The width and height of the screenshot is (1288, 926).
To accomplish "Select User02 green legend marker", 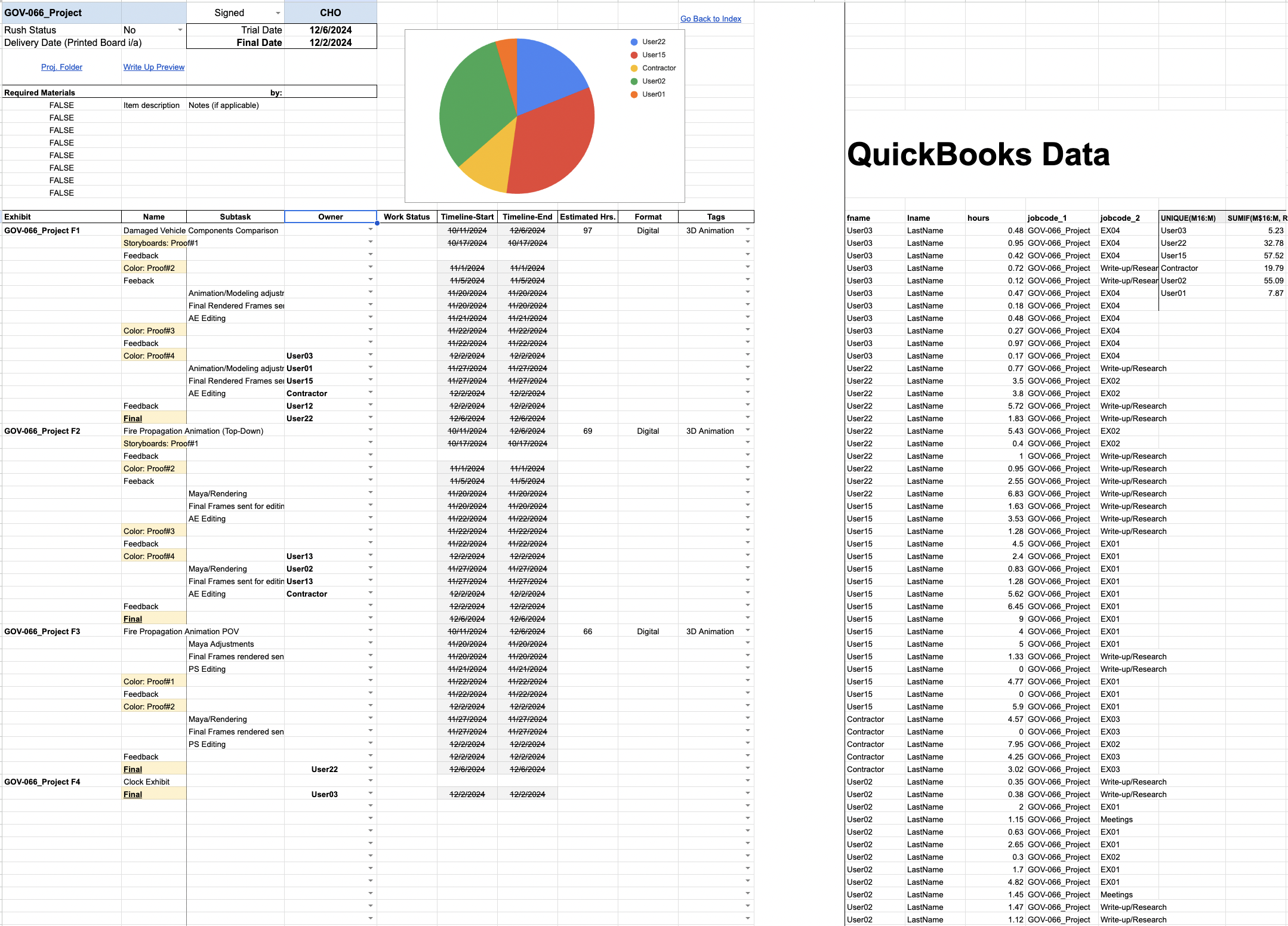I will tap(634, 81).
